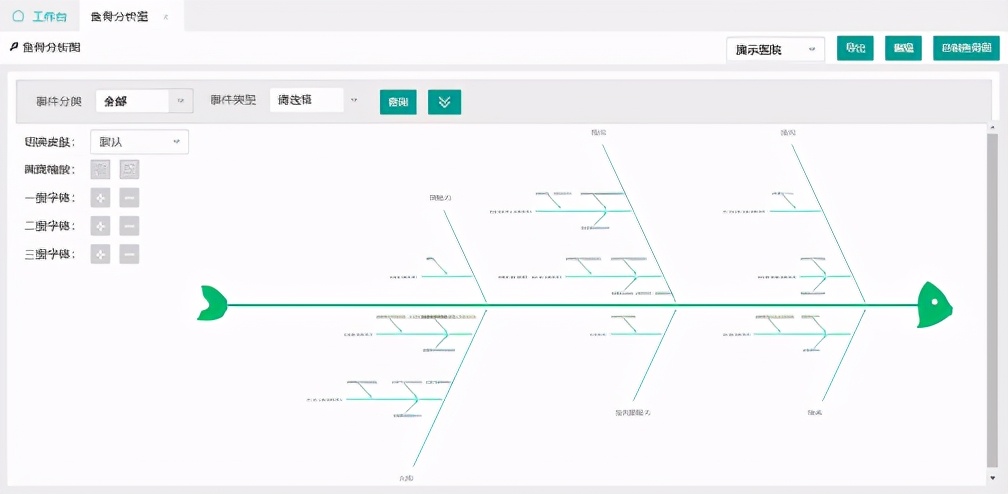Increase the 二级字体 size with its plus button

(100, 226)
